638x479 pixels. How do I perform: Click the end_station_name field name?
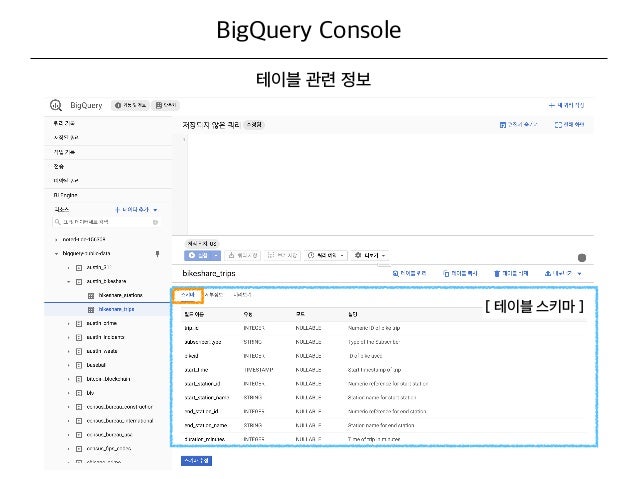coord(206,425)
